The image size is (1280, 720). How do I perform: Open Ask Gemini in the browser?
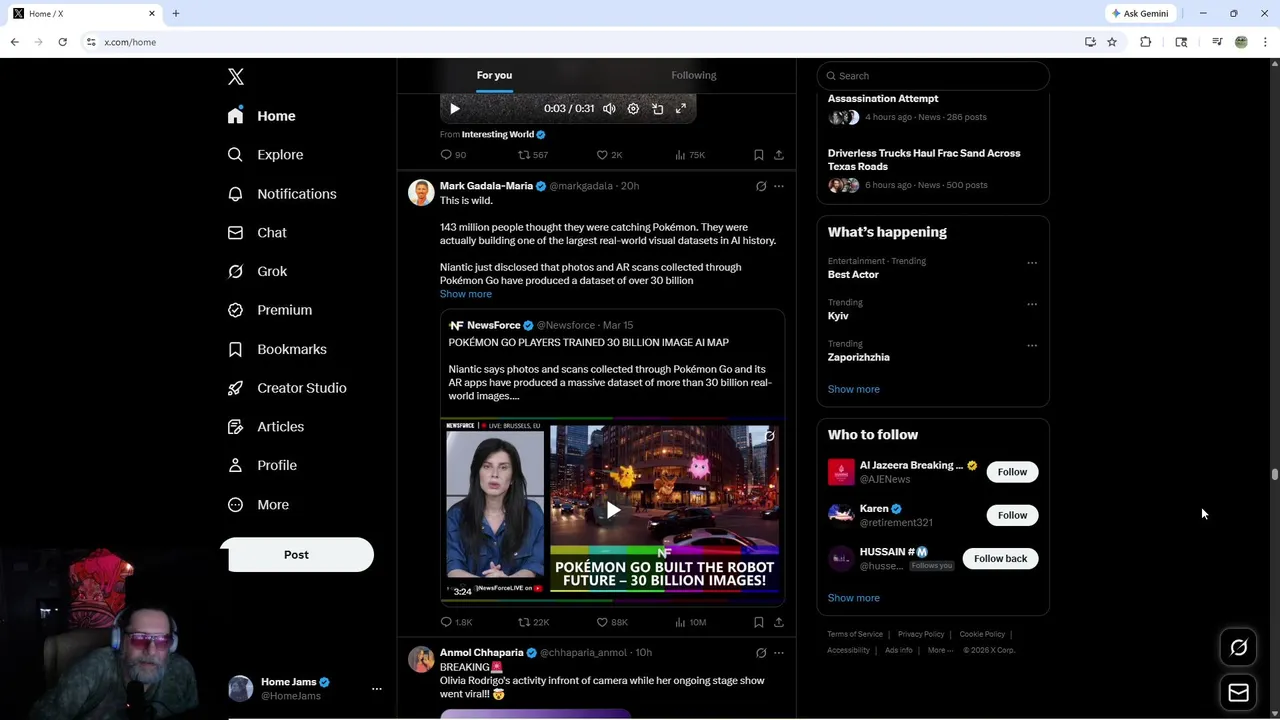(x=1140, y=14)
